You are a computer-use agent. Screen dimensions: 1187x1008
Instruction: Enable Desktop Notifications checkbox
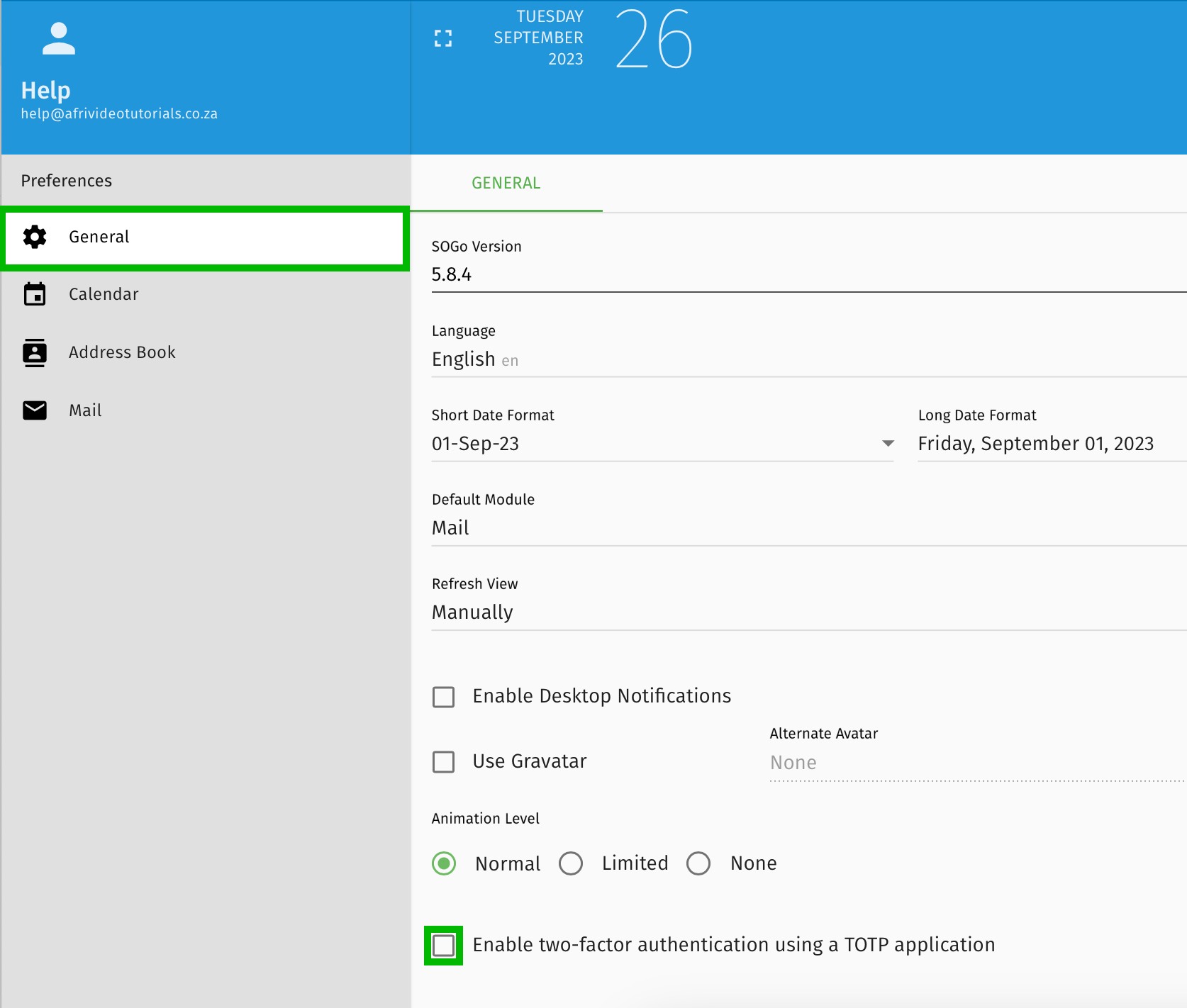click(x=444, y=697)
